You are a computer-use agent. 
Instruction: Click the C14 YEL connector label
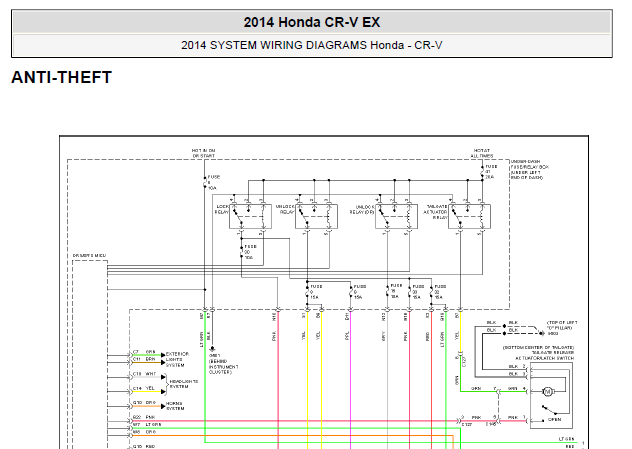click(143, 388)
